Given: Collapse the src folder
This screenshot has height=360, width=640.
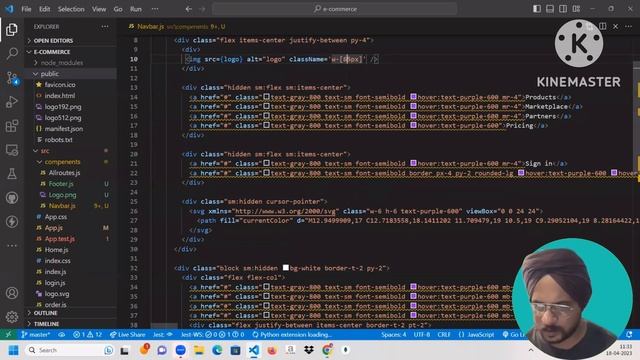Looking at the screenshot, I should click(45, 151).
